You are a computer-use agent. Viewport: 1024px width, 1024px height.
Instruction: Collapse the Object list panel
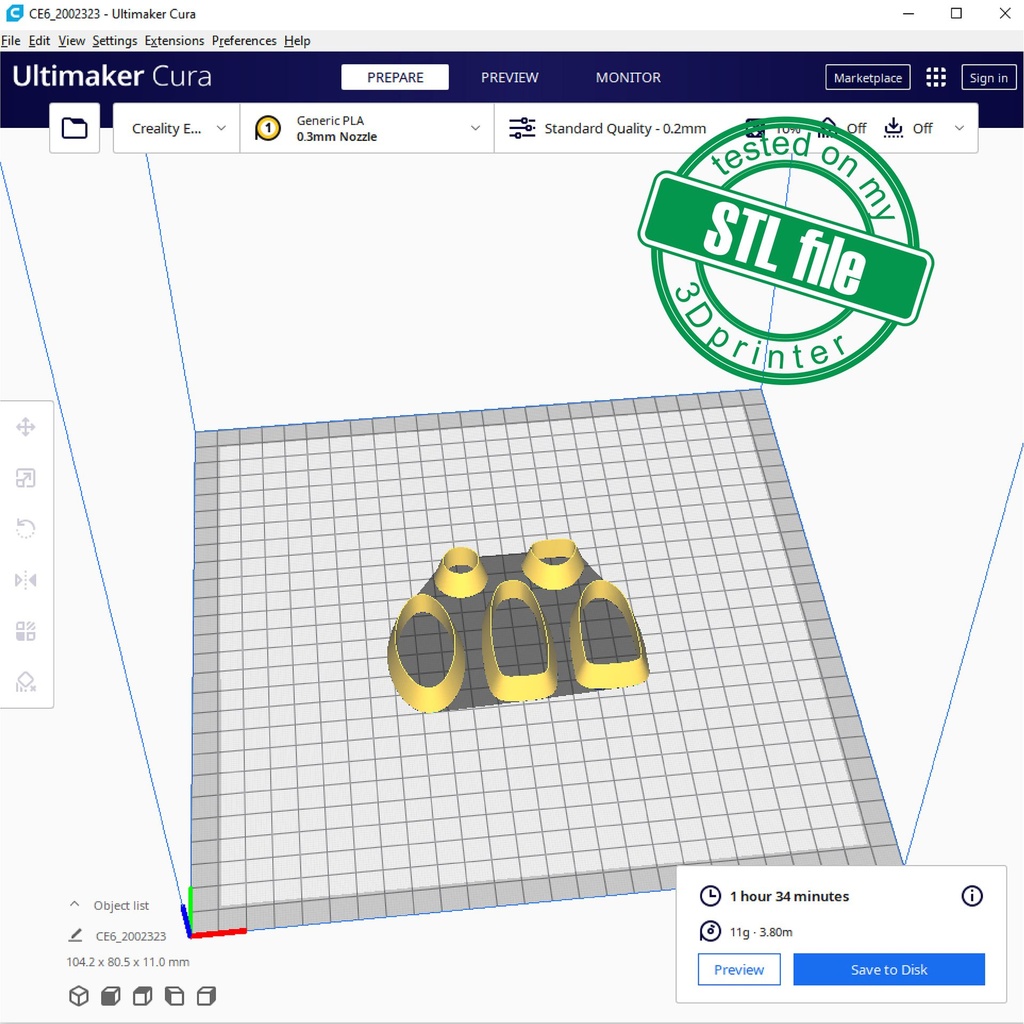[75, 905]
